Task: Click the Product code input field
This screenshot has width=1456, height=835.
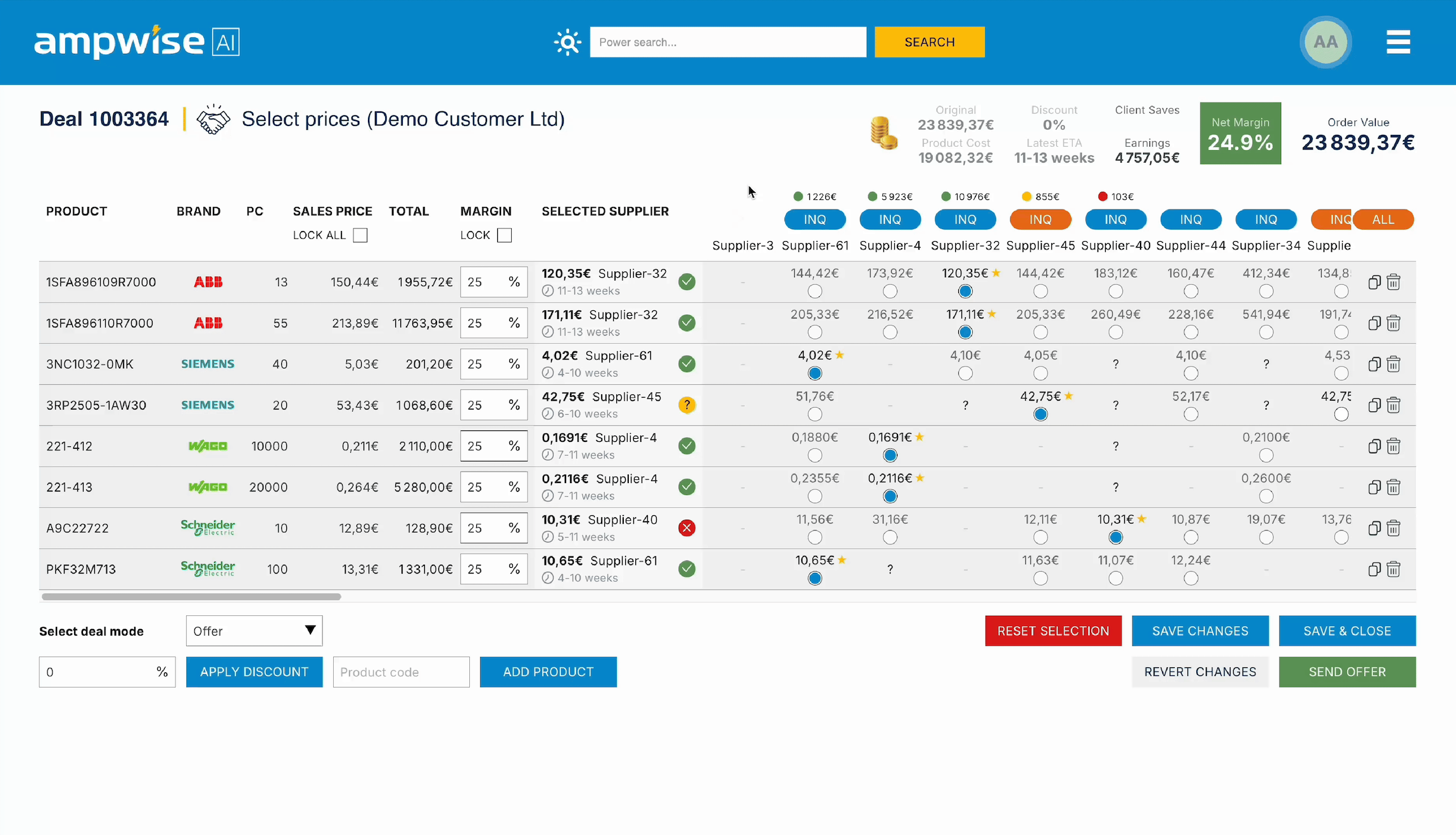Action: click(x=401, y=672)
